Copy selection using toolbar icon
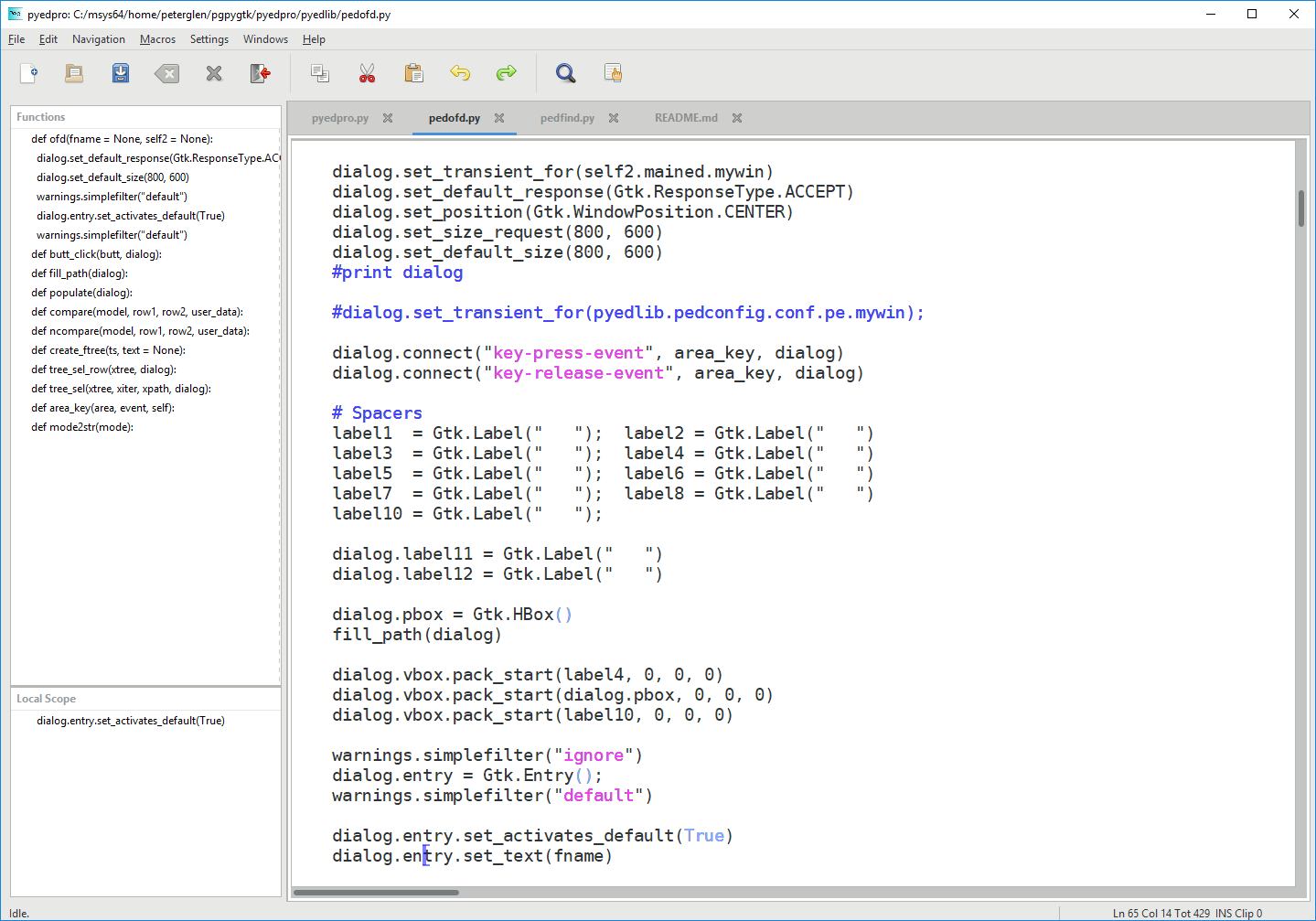 tap(319, 73)
